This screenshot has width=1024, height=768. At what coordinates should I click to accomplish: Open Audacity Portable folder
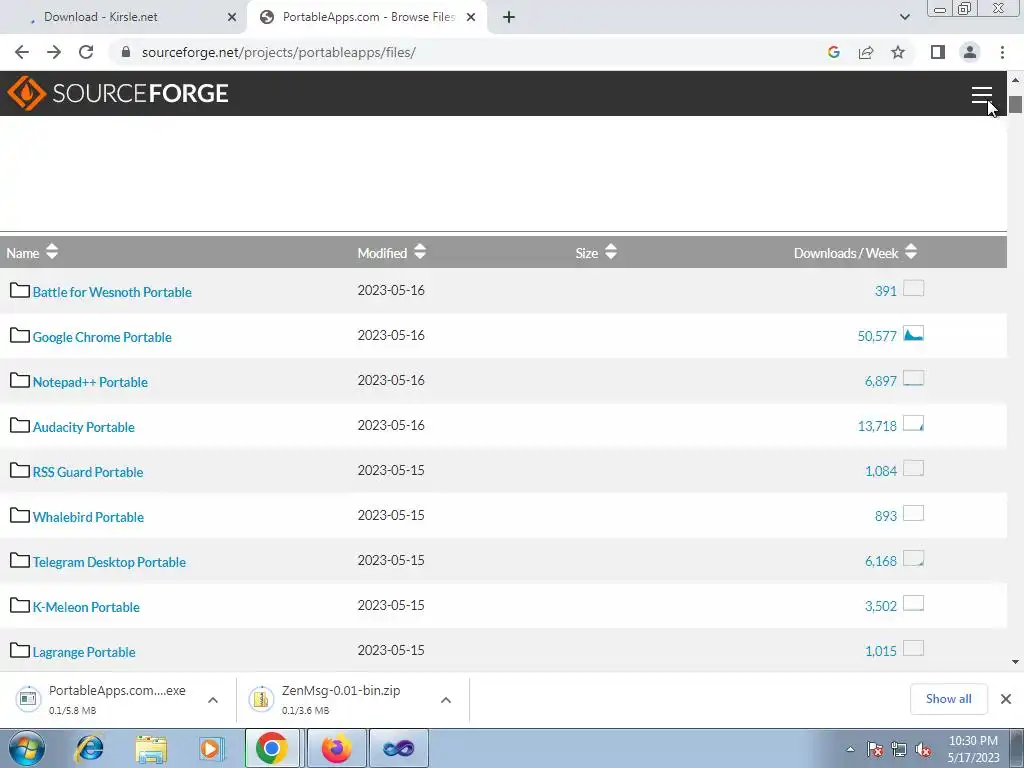tap(84, 427)
